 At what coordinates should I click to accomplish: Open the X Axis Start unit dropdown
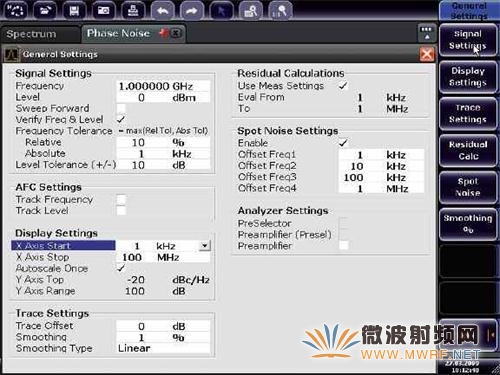[205, 246]
